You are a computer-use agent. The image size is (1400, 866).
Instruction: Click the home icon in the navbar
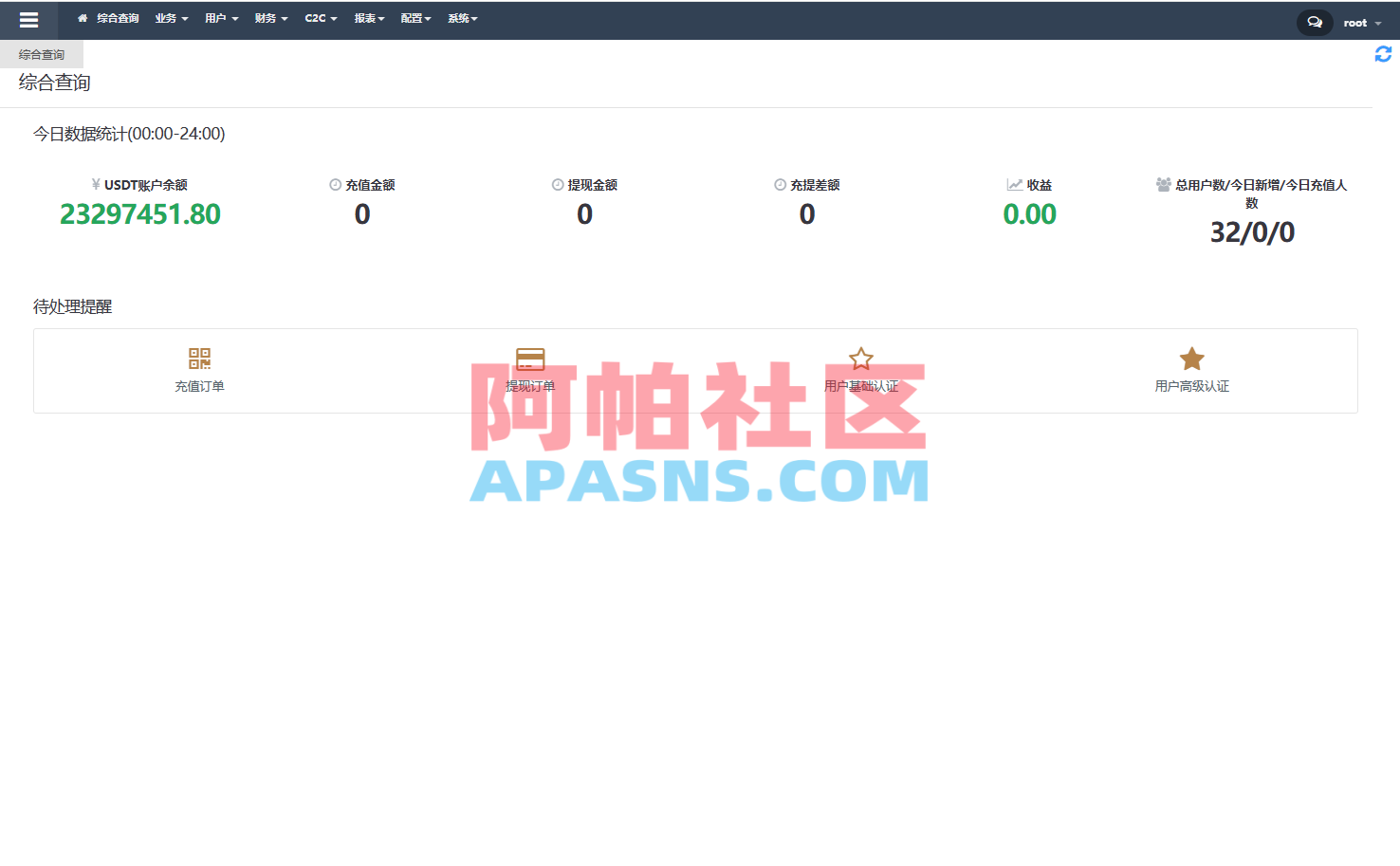81,18
